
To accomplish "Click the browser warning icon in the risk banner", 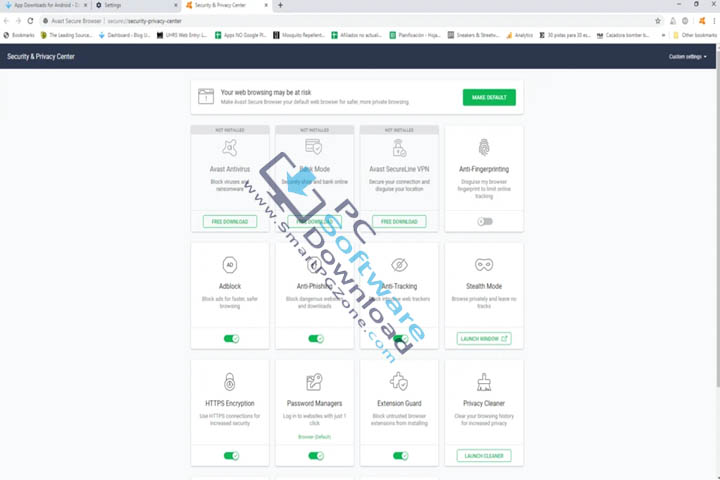I will [206, 96].
